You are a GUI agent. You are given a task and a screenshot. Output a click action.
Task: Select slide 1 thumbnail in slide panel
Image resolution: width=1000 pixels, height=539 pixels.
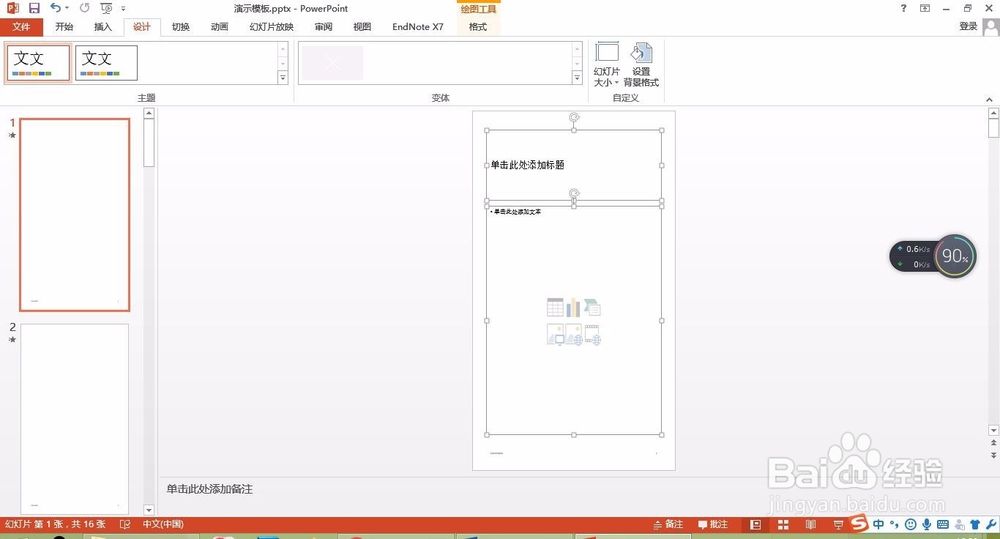(75, 214)
